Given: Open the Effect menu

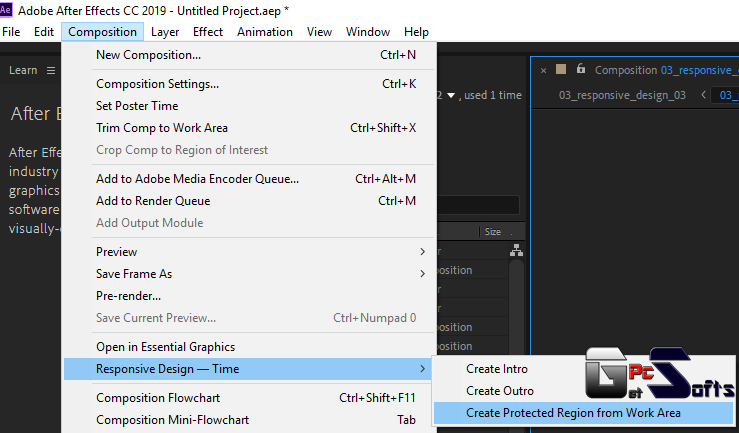Looking at the screenshot, I should [x=208, y=32].
